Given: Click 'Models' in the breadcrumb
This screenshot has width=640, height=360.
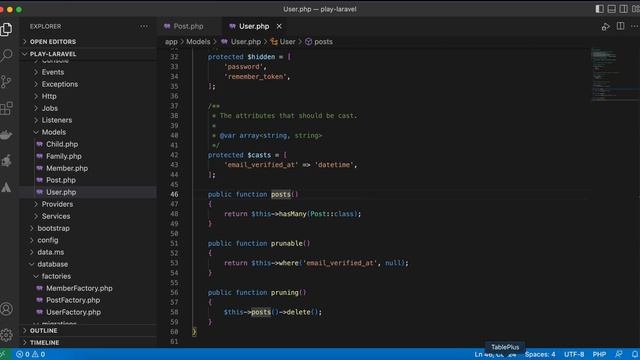Looking at the screenshot, I should 198,42.
